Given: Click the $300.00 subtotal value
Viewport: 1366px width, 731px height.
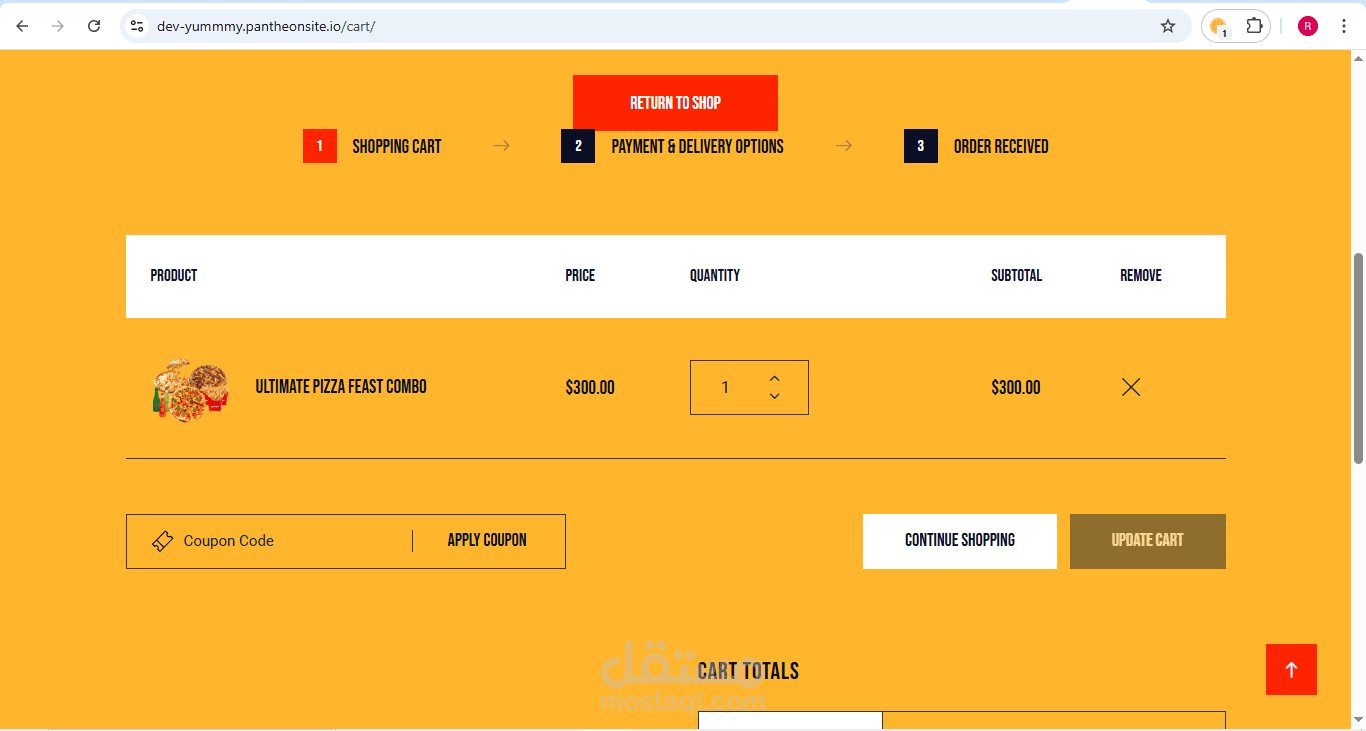Looking at the screenshot, I should tap(1016, 388).
